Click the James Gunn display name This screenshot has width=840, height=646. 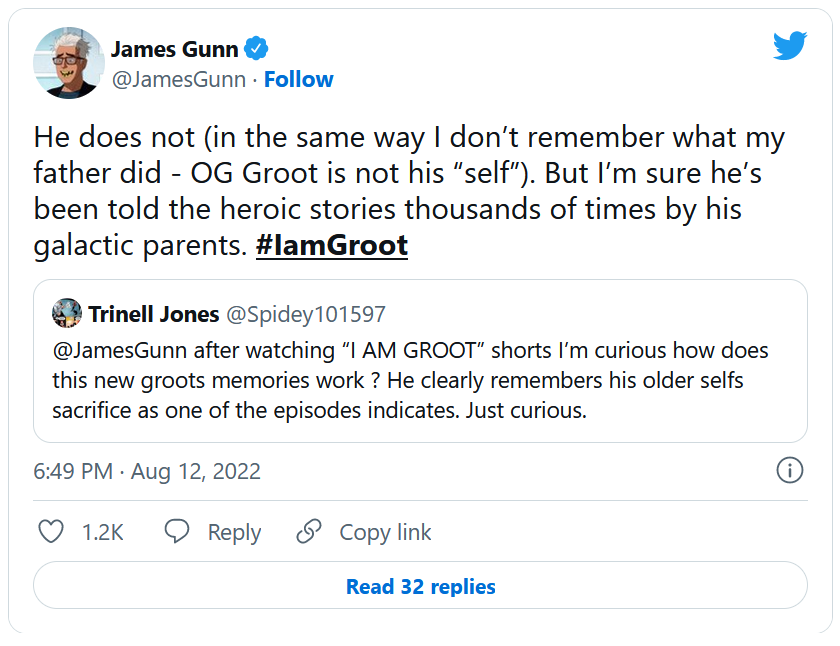coord(174,49)
